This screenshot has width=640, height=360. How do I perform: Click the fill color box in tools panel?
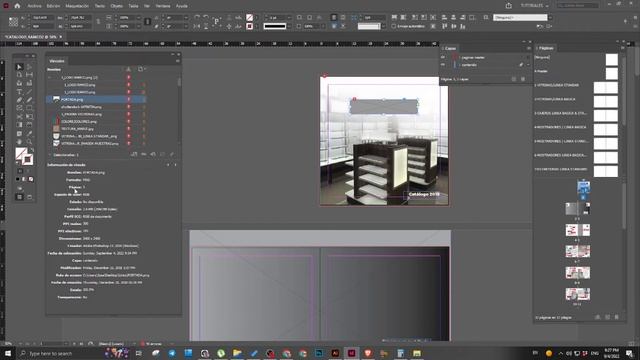tap(21, 154)
